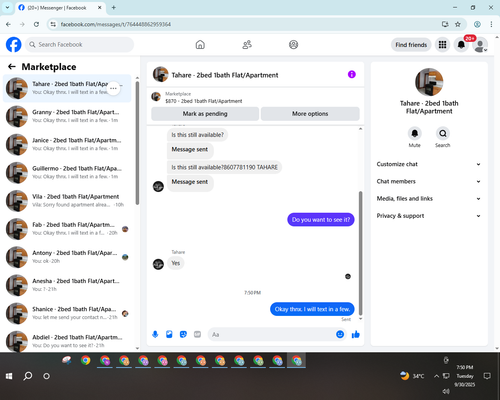Click the 'Do you want to see it?' message

(x=321, y=220)
